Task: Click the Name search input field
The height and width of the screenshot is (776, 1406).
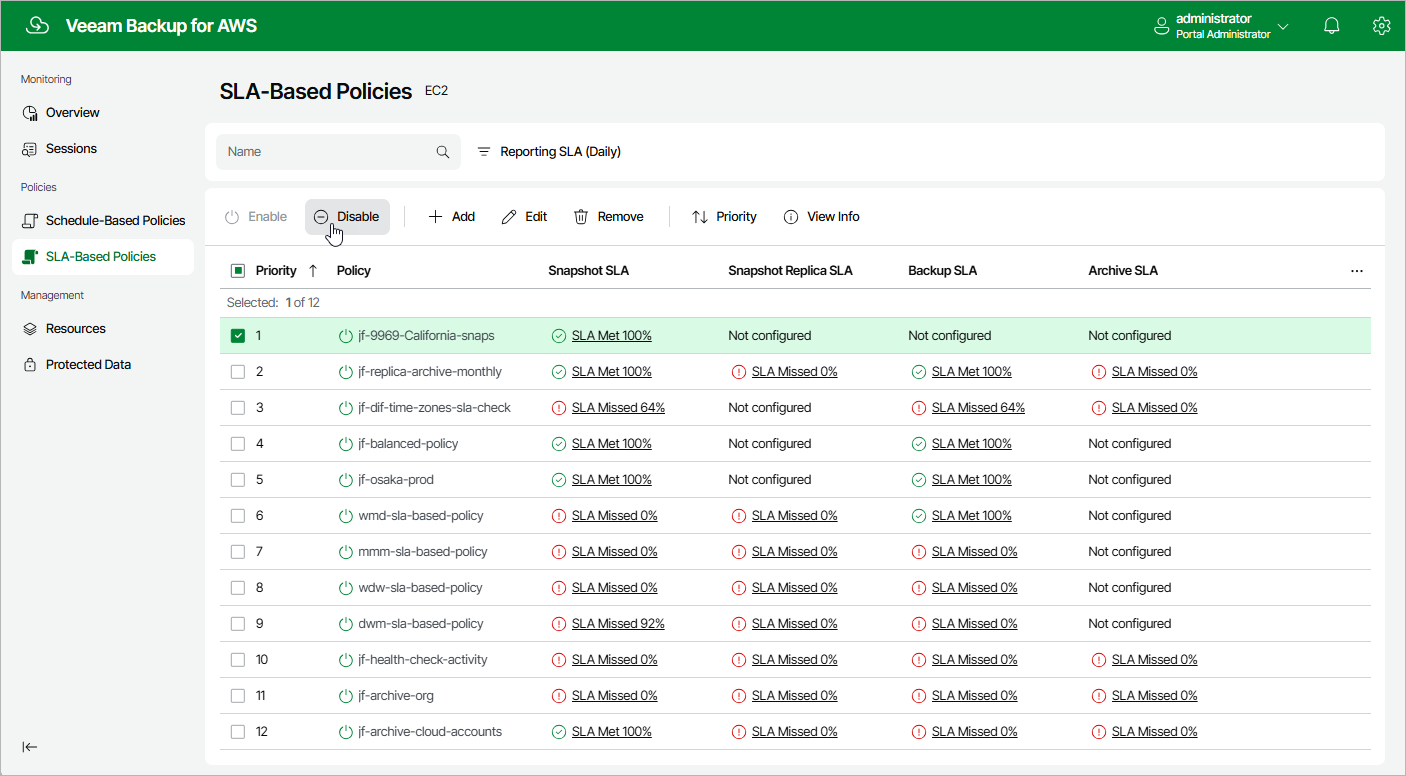Action: click(327, 152)
